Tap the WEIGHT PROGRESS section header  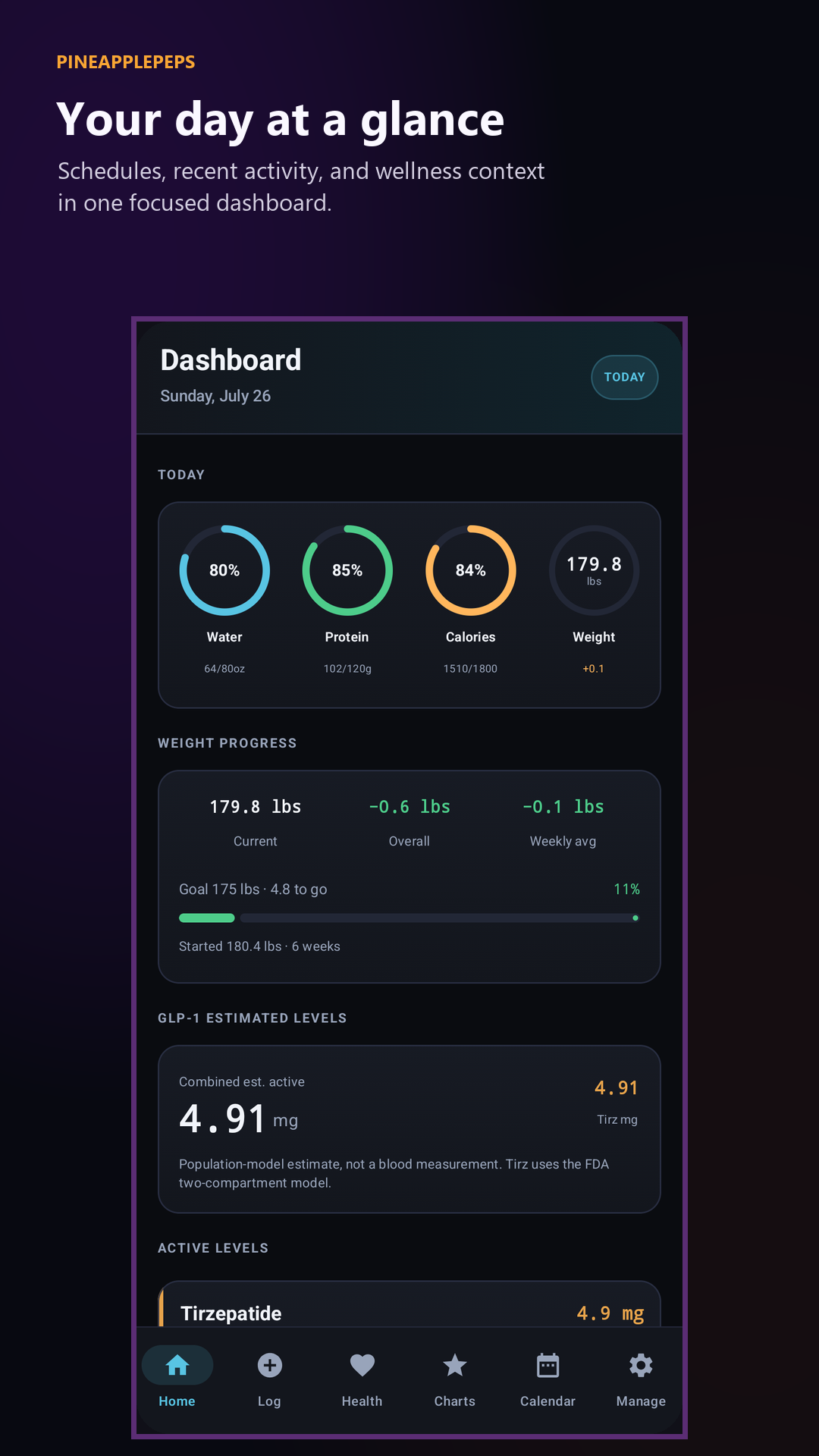(227, 743)
